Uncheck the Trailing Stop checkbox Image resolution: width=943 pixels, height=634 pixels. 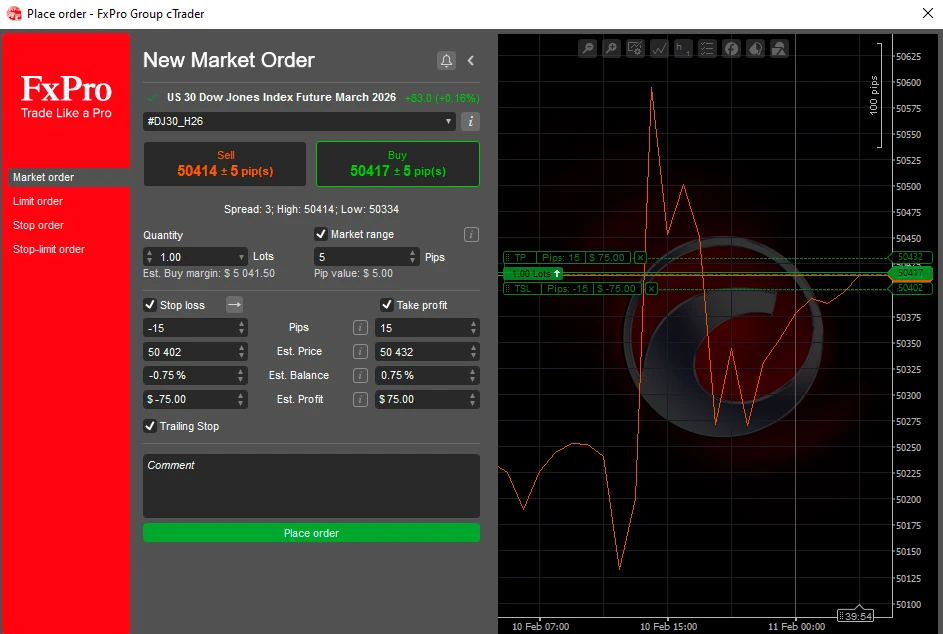(150, 426)
